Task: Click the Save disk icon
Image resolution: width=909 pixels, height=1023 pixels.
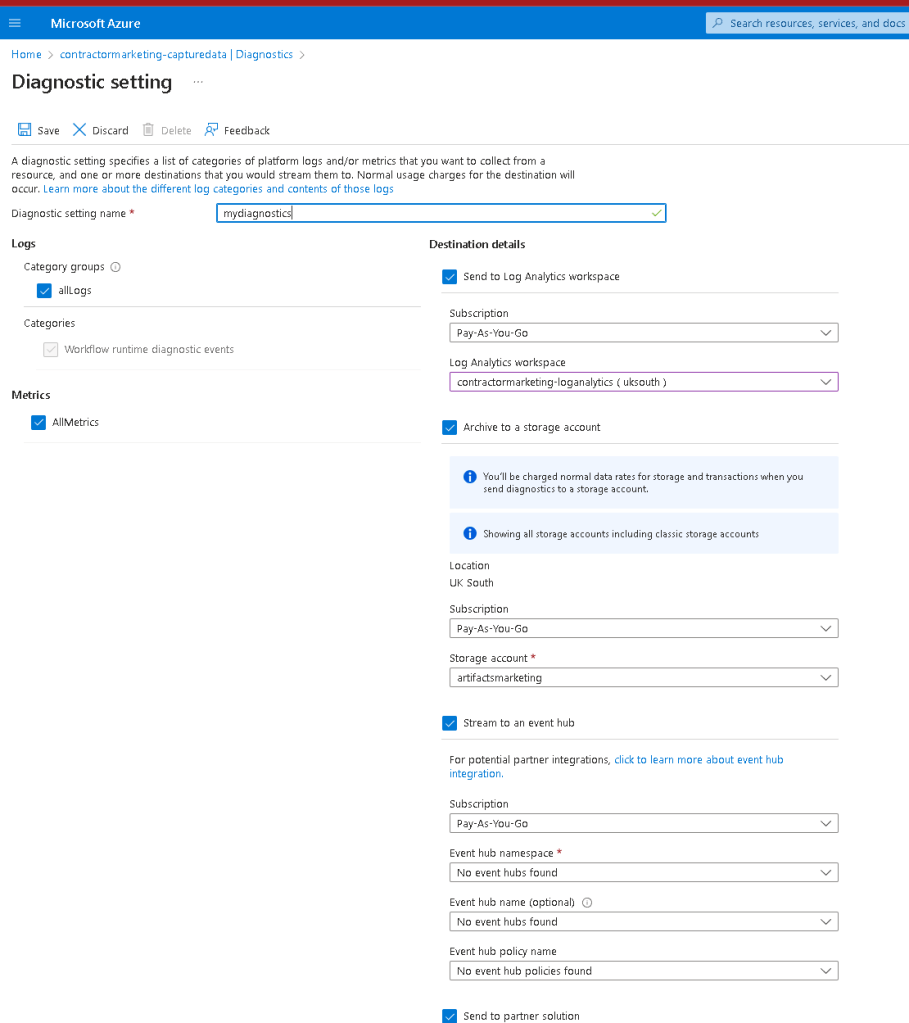Action: pos(24,130)
